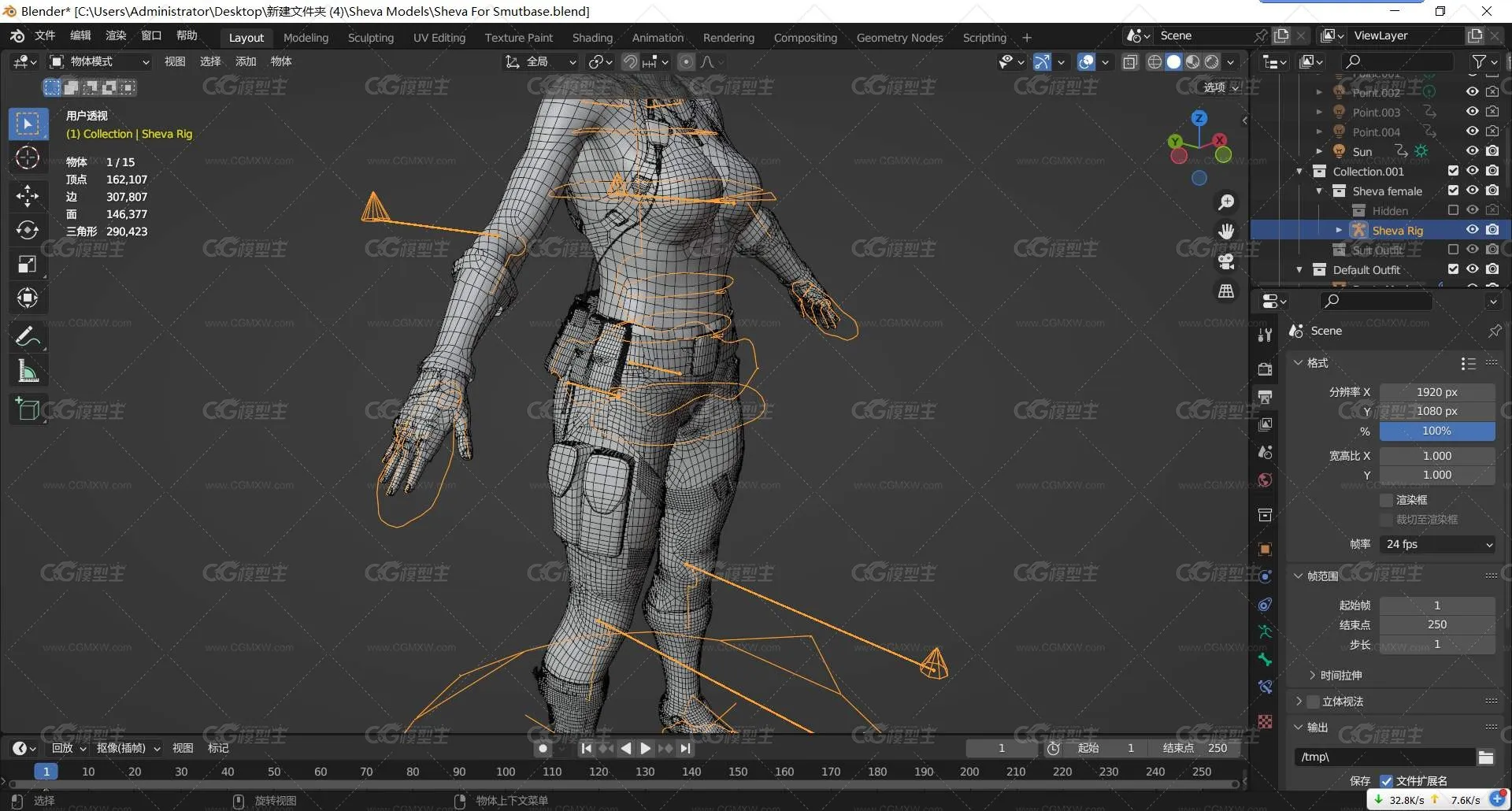Click the viewport zoom magnifier icon
The image size is (1512, 811).
click(x=1226, y=202)
